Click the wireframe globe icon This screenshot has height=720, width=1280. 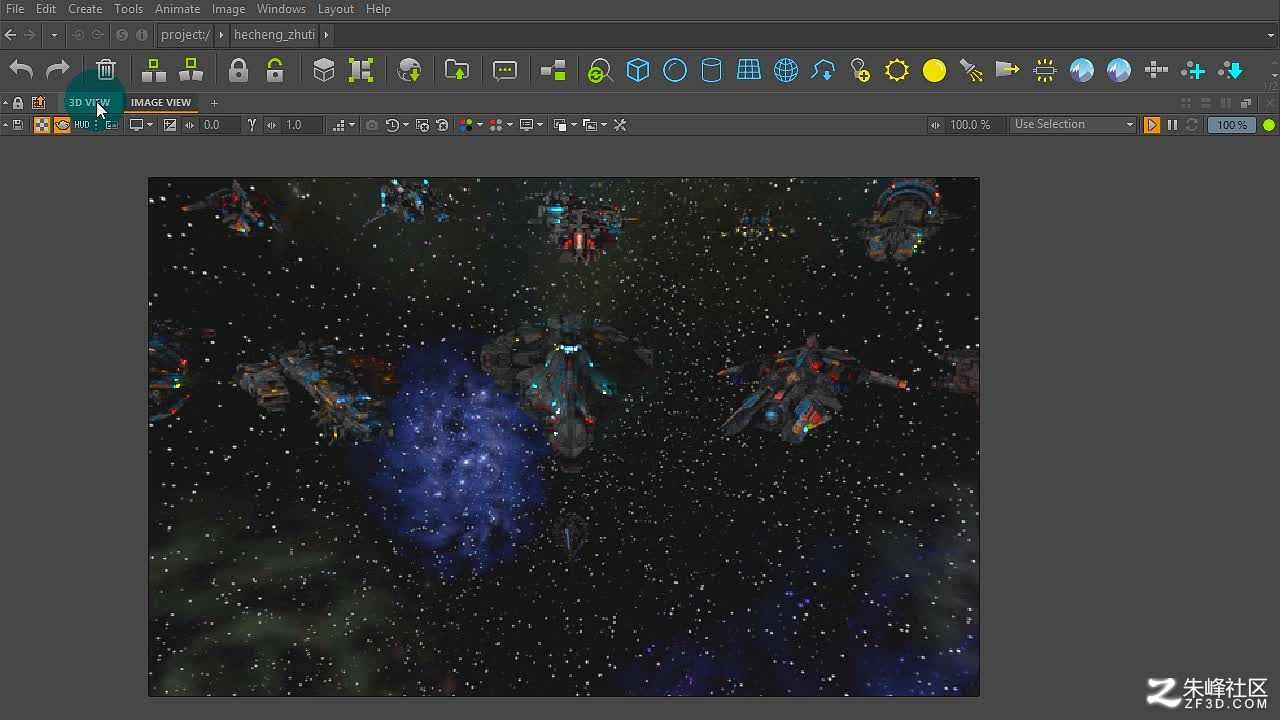(x=786, y=70)
